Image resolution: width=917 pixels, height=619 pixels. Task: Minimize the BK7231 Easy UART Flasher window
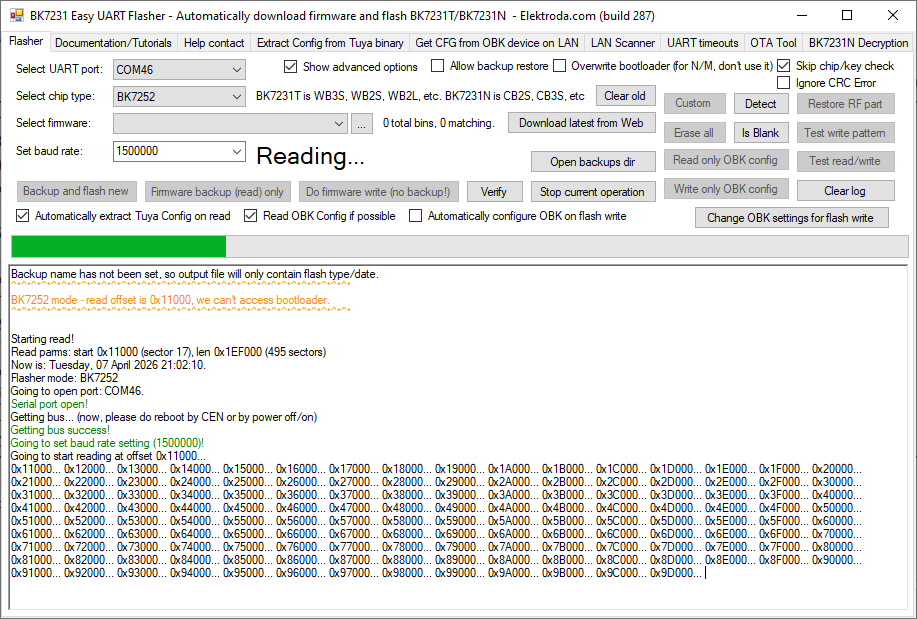point(802,15)
